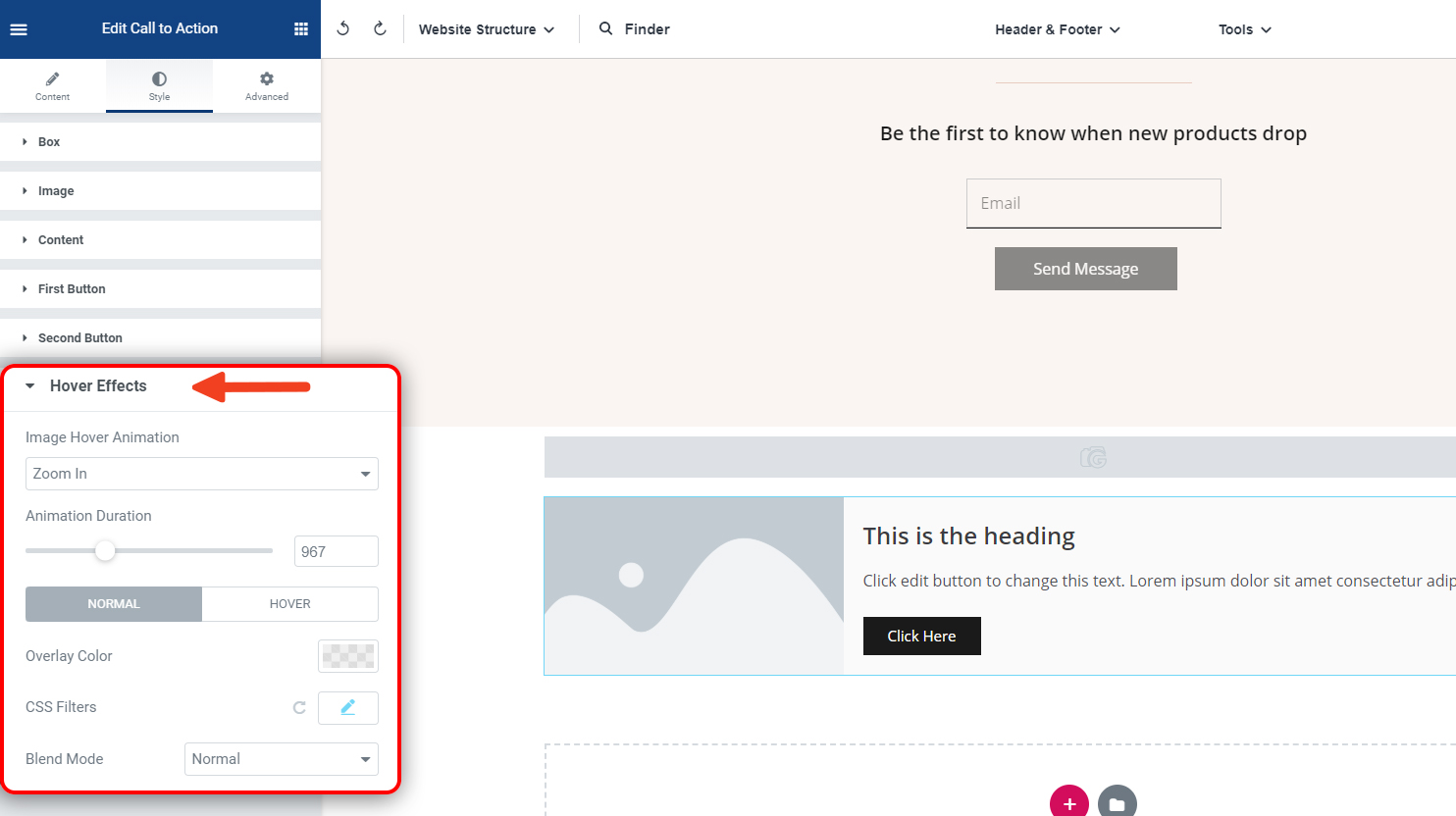This screenshot has width=1456, height=816.
Task: Expand the Box section
Action: click(x=160, y=142)
